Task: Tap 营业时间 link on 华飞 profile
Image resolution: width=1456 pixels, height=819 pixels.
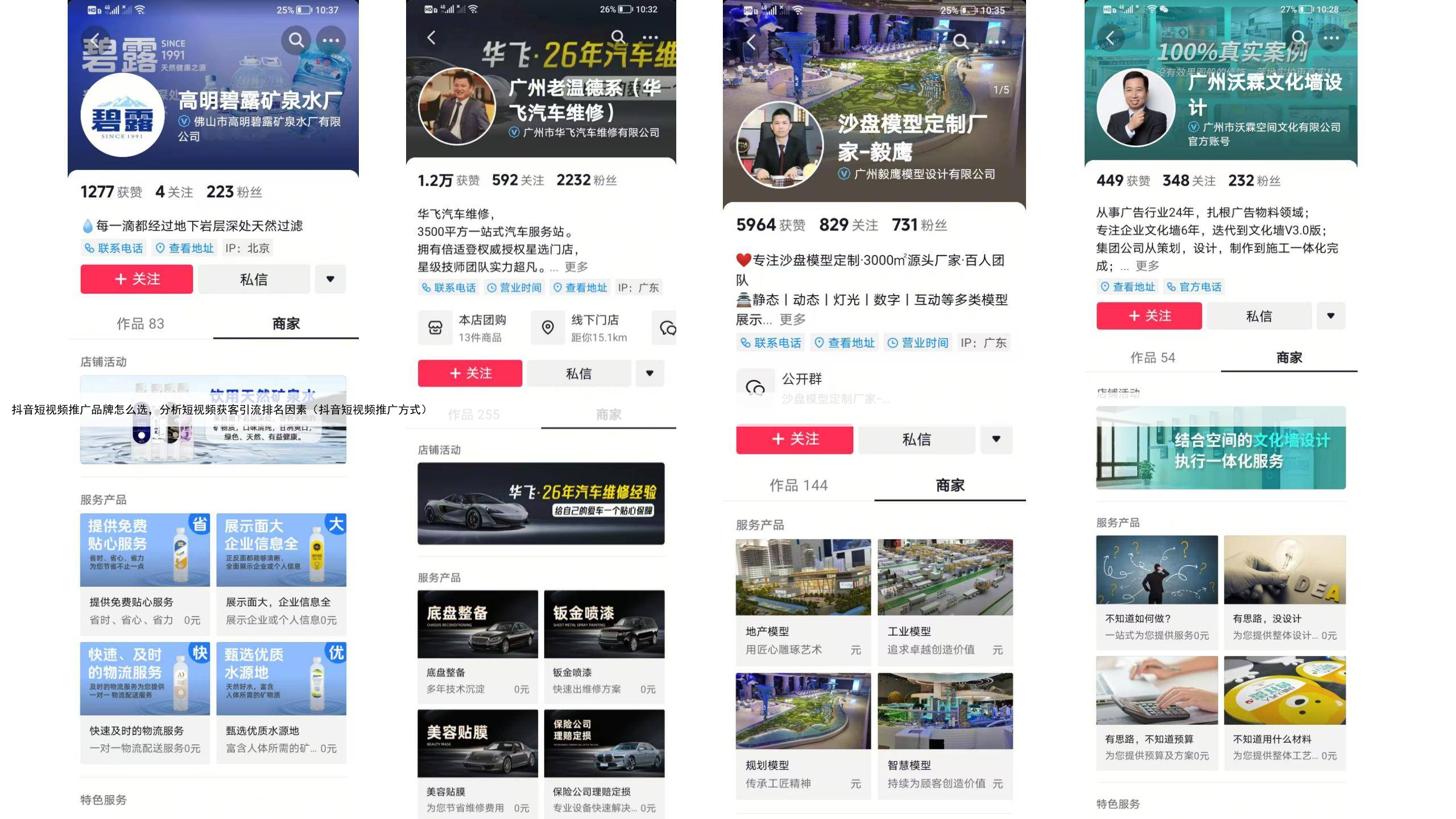Action: (515, 288)
